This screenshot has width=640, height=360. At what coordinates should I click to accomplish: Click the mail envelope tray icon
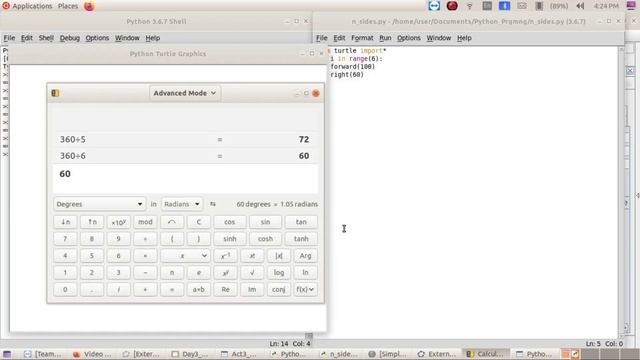(x=522, y=6)
